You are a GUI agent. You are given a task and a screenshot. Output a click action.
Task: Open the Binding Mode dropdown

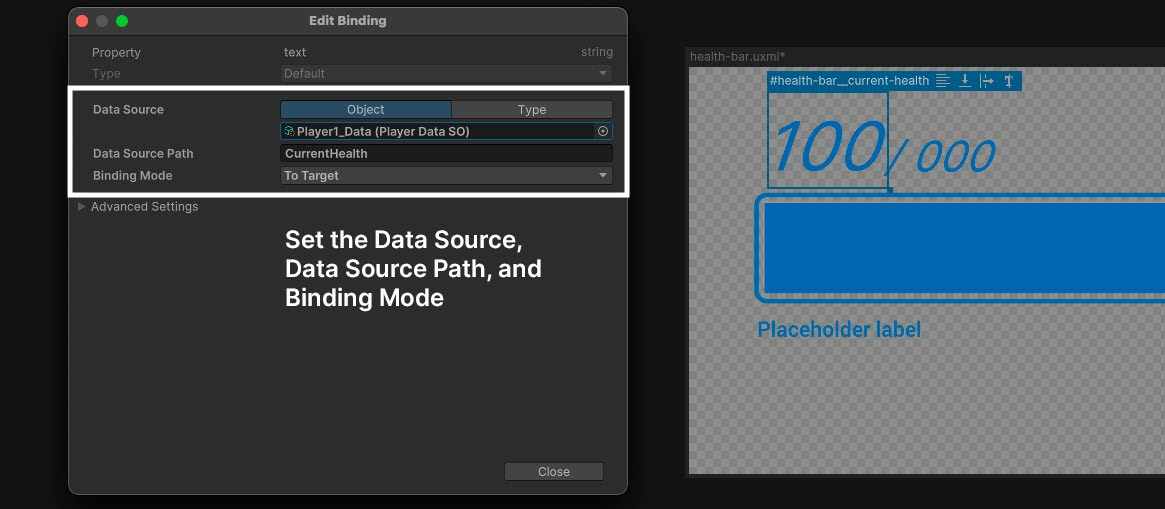[x=447, y=175]
